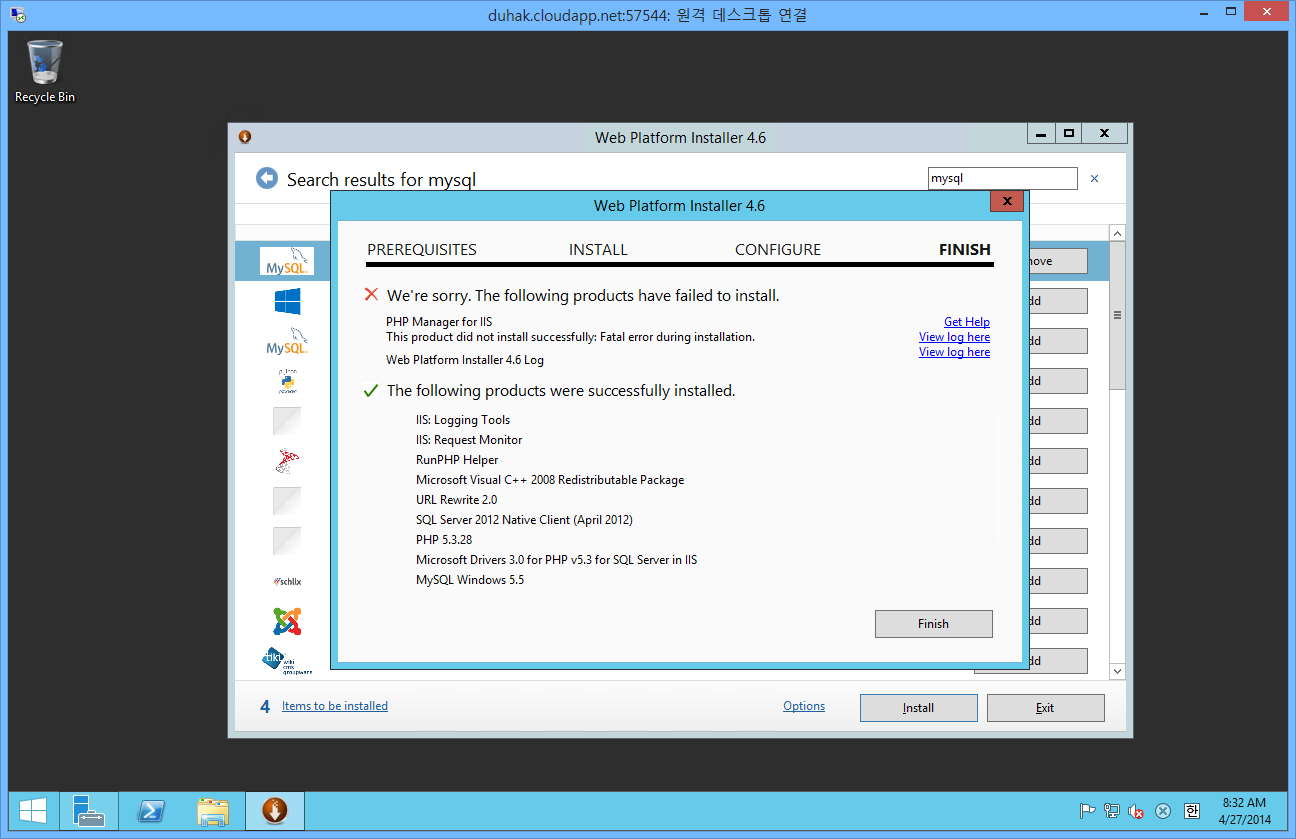Open the Get Help link
1296x839 pixels.
[x=966, y=322]
